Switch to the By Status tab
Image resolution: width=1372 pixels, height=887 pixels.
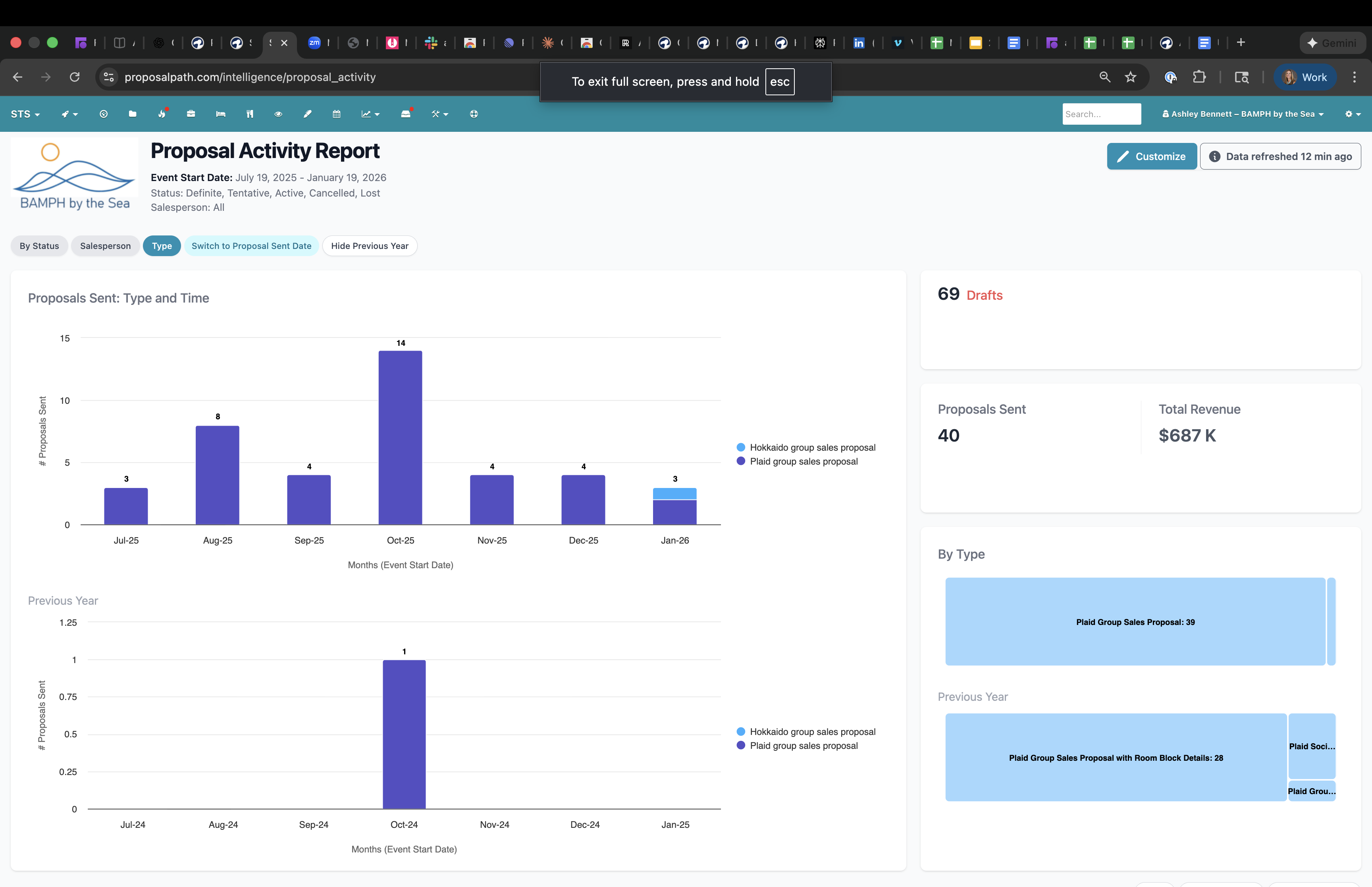tap(39, 246)
